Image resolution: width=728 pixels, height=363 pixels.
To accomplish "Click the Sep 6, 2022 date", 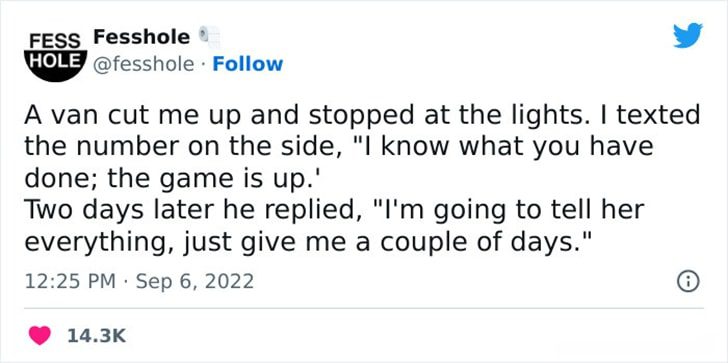I will [x=195, y=281].
